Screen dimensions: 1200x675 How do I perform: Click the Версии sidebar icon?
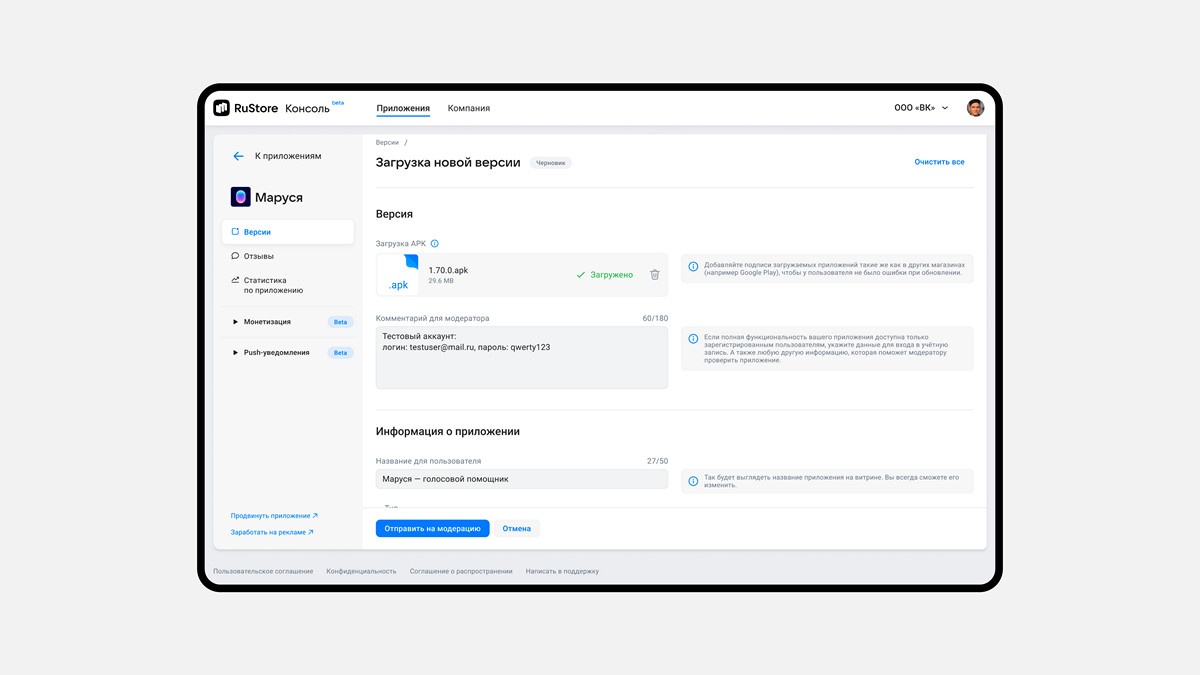[x=235, y=232]
